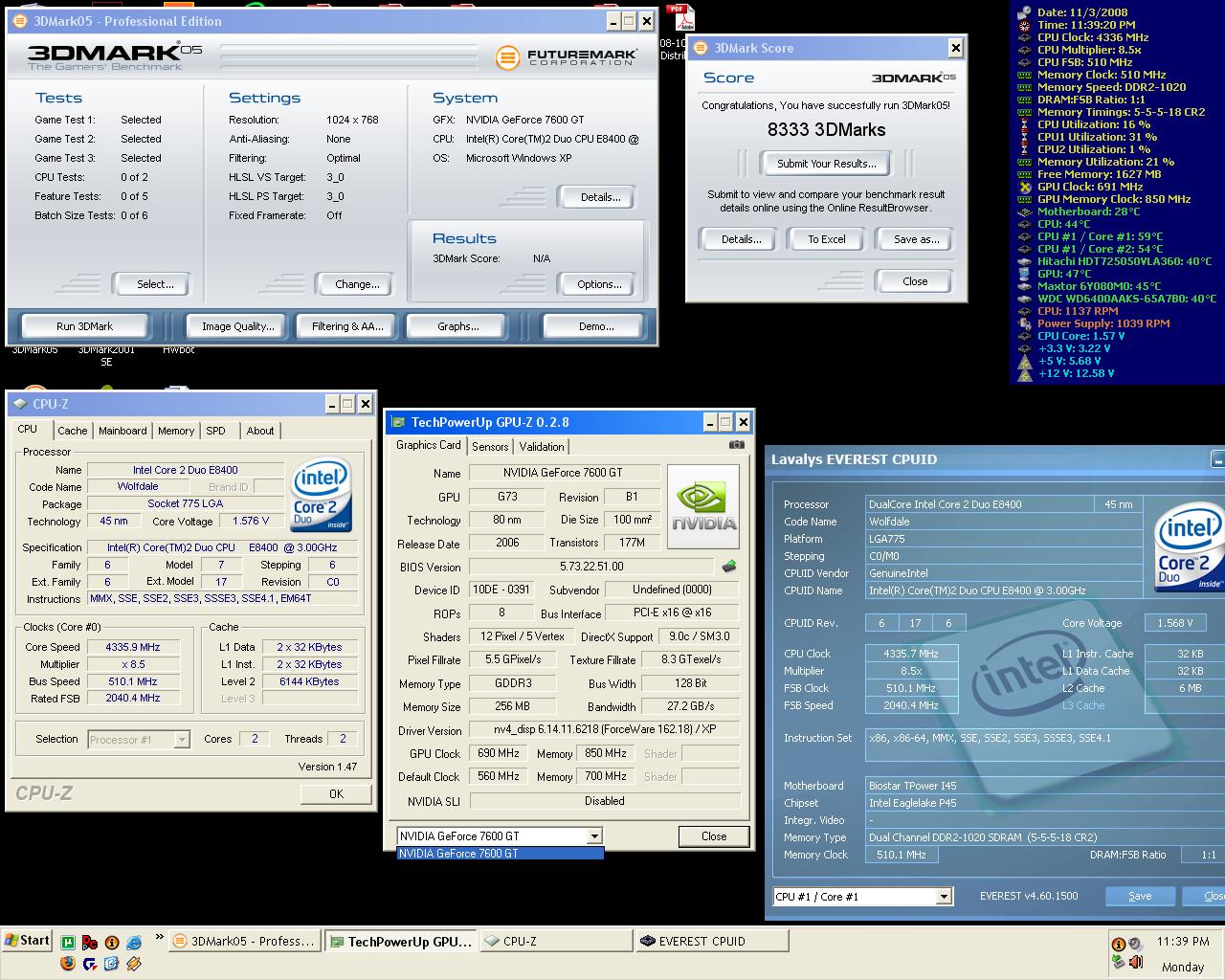Click GPU-Z title bar icon

pyautogui.click(x=398, y=422)
